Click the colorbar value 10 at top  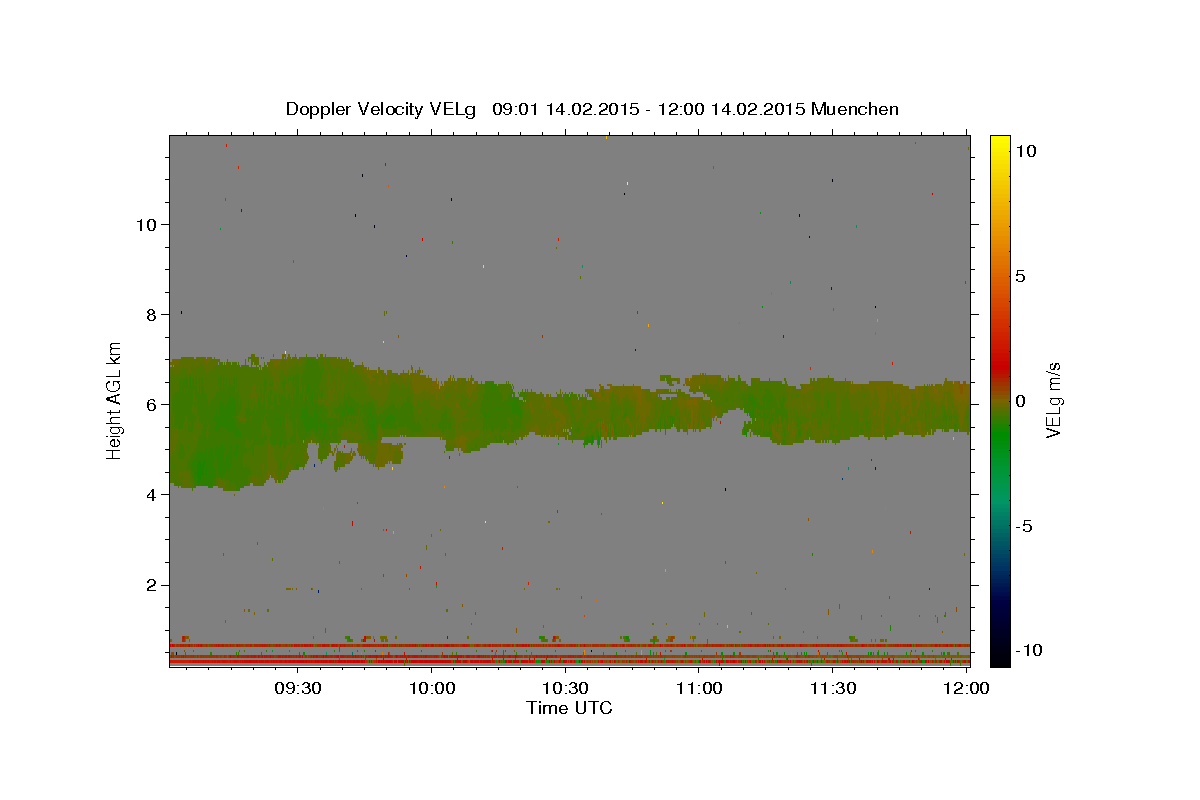point(1025,151)
